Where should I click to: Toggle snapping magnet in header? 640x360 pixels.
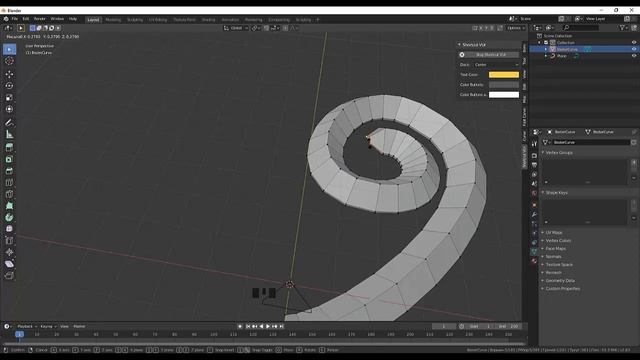[x=267, y=28]
